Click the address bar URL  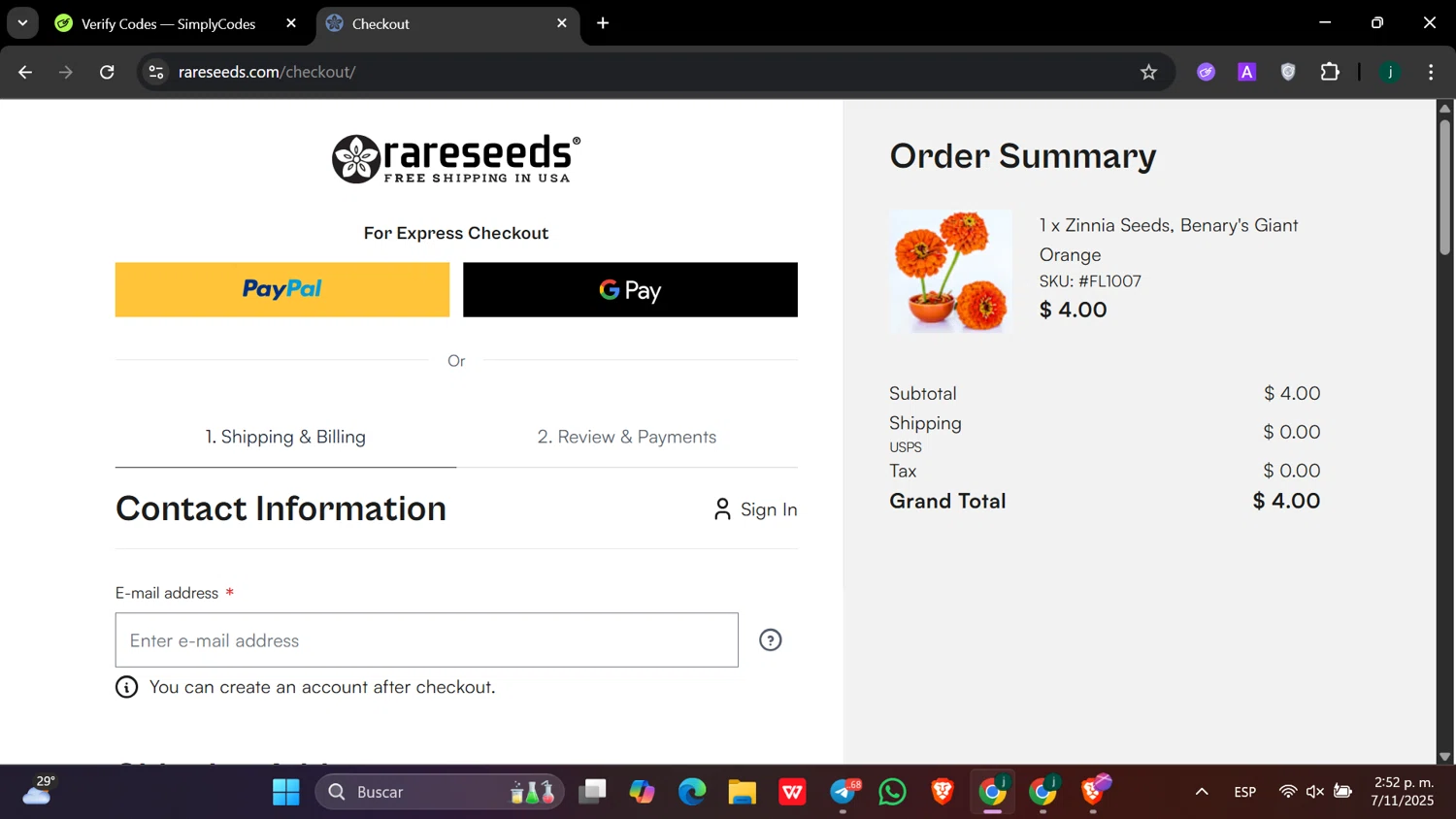point(267,72)
